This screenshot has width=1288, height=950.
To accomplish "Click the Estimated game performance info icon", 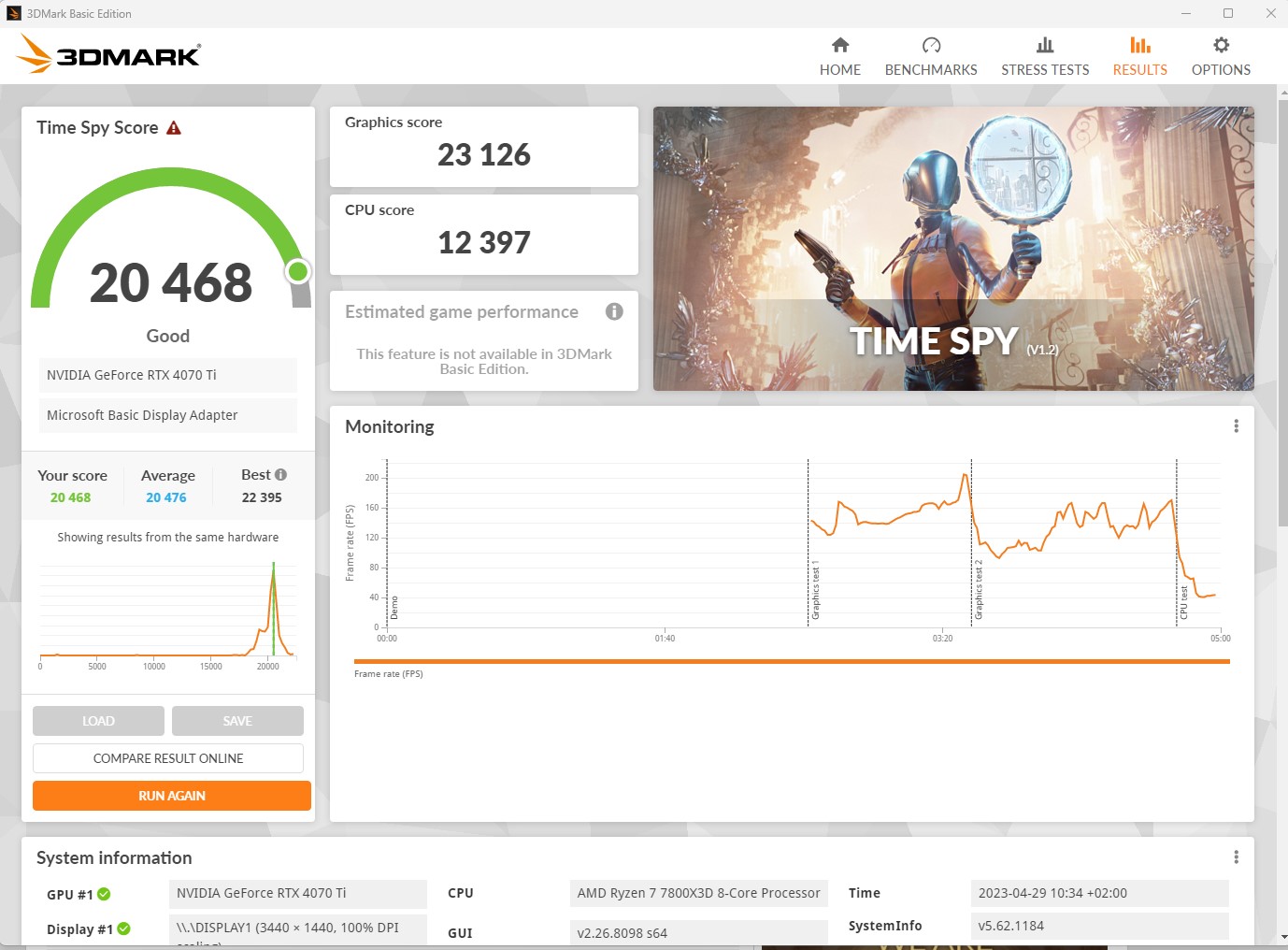I will (x=614, y=311).
